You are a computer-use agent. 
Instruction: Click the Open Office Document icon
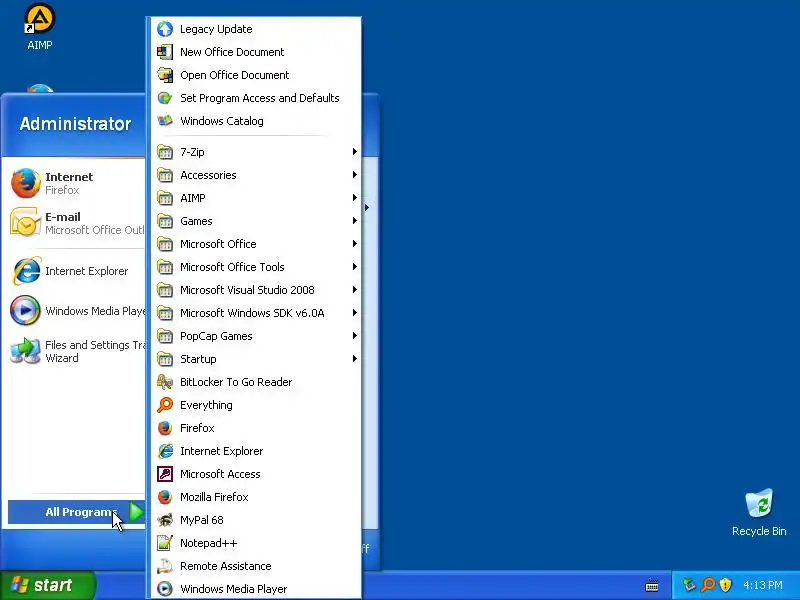pyautogui.click(x=165, y=75)
